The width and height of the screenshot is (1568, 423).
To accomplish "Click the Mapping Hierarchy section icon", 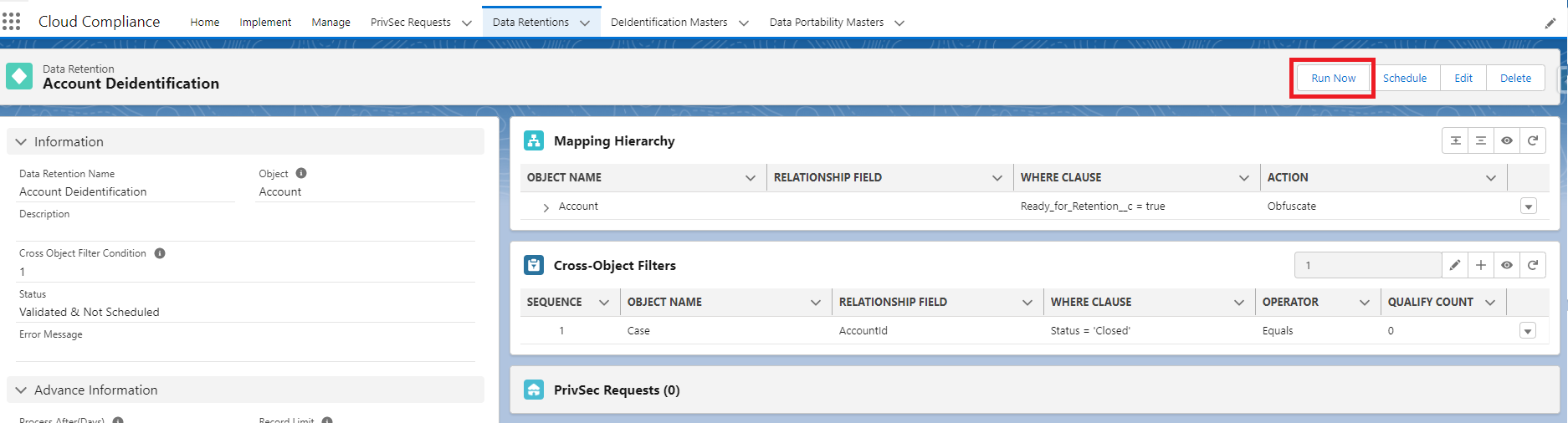I will (534, 140).
